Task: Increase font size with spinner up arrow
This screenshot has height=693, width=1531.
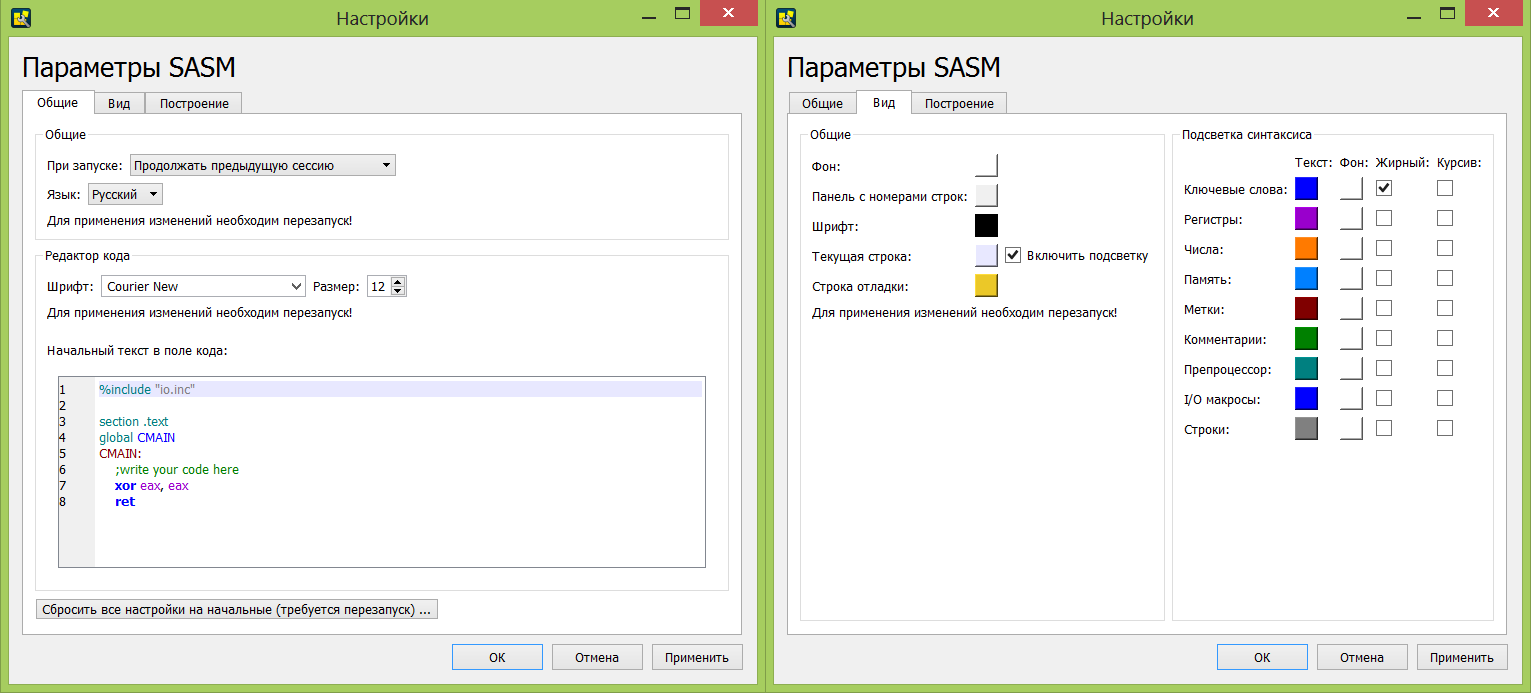Action: point(398,281)
